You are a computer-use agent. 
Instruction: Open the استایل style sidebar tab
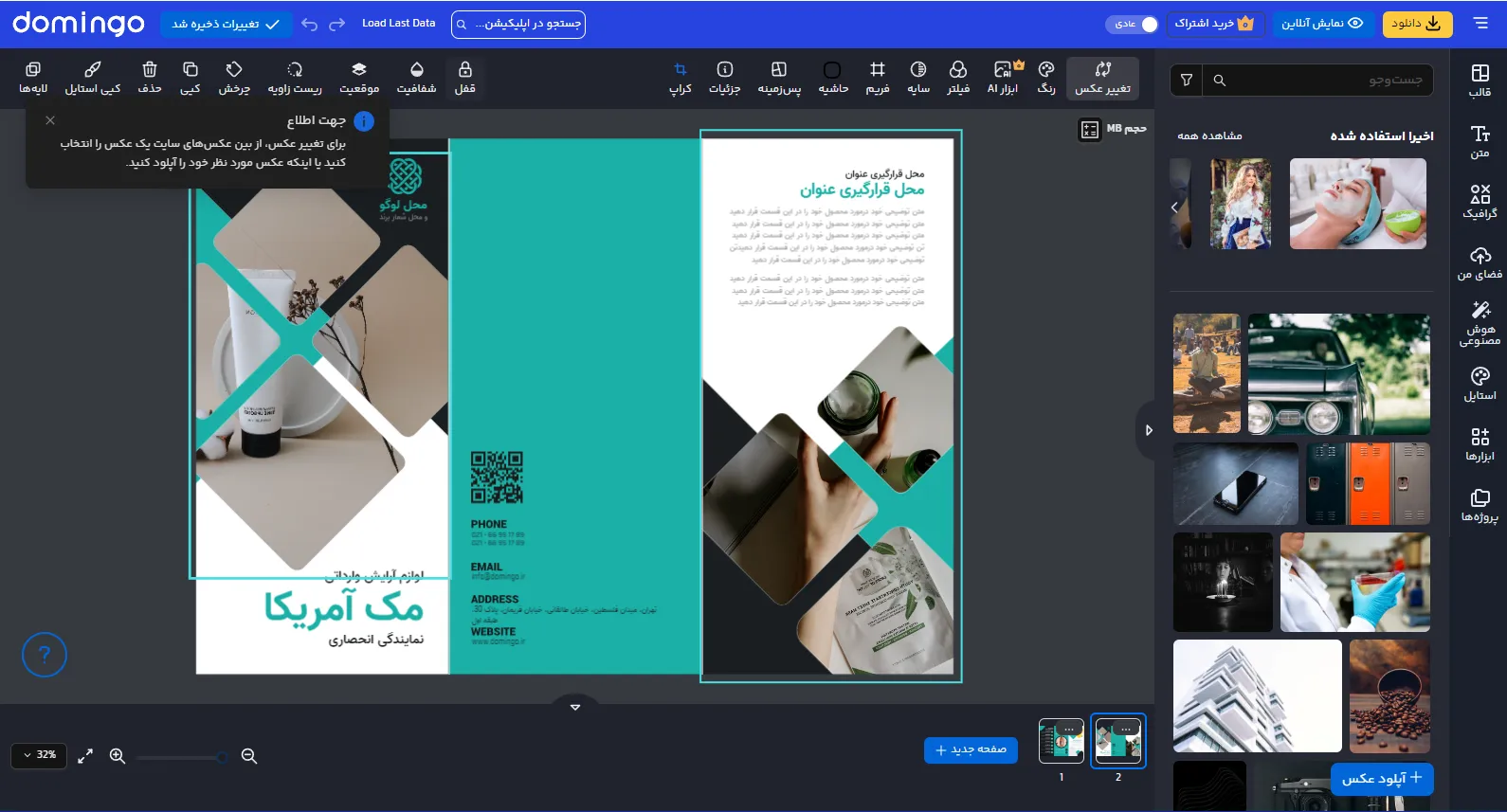tap(1480, 384)
